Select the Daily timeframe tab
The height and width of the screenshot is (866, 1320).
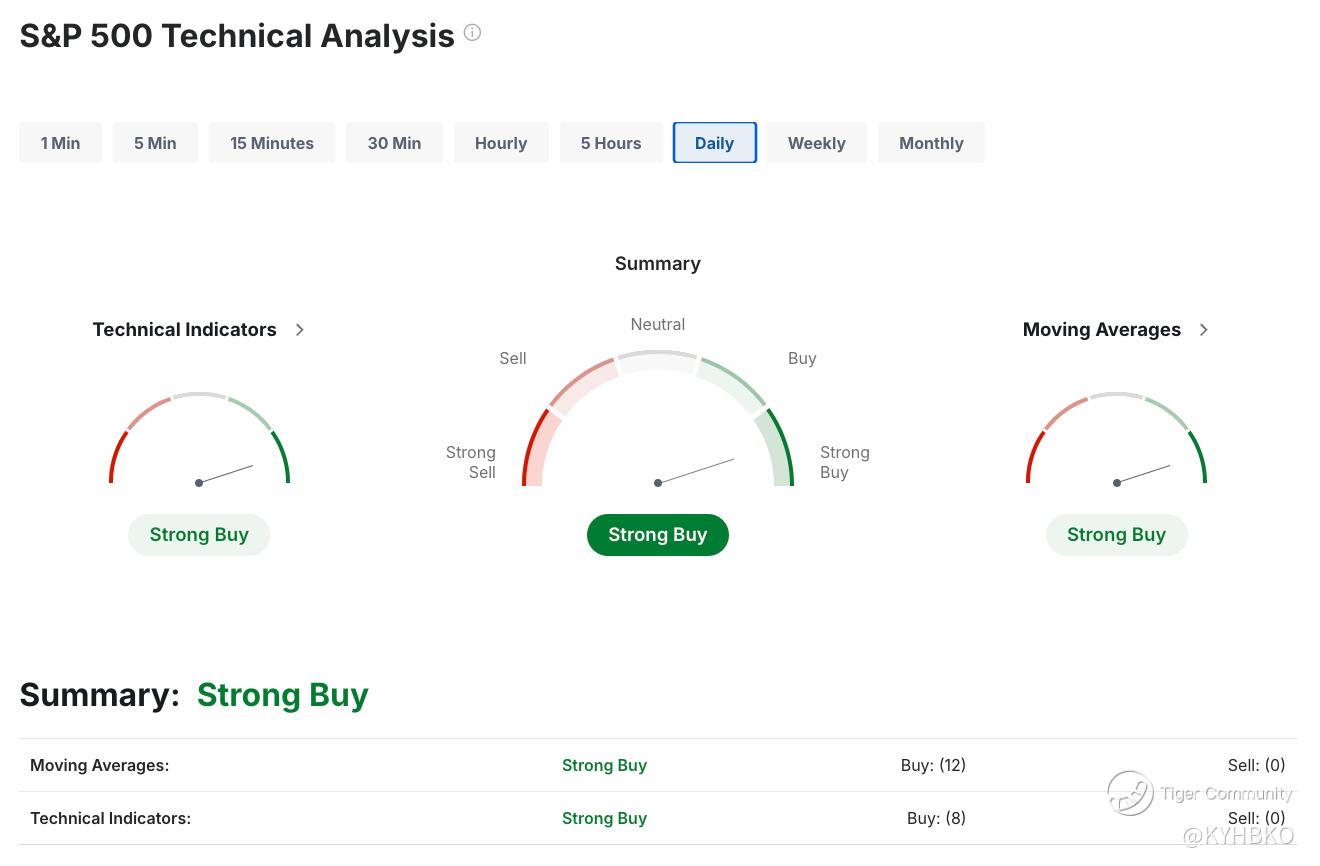tap(714, 143)
